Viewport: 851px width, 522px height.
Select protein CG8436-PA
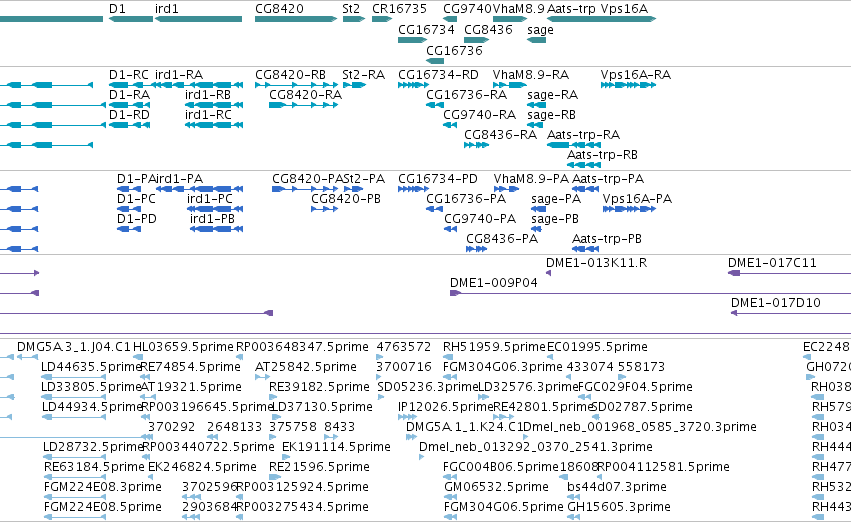pos(477,249)
